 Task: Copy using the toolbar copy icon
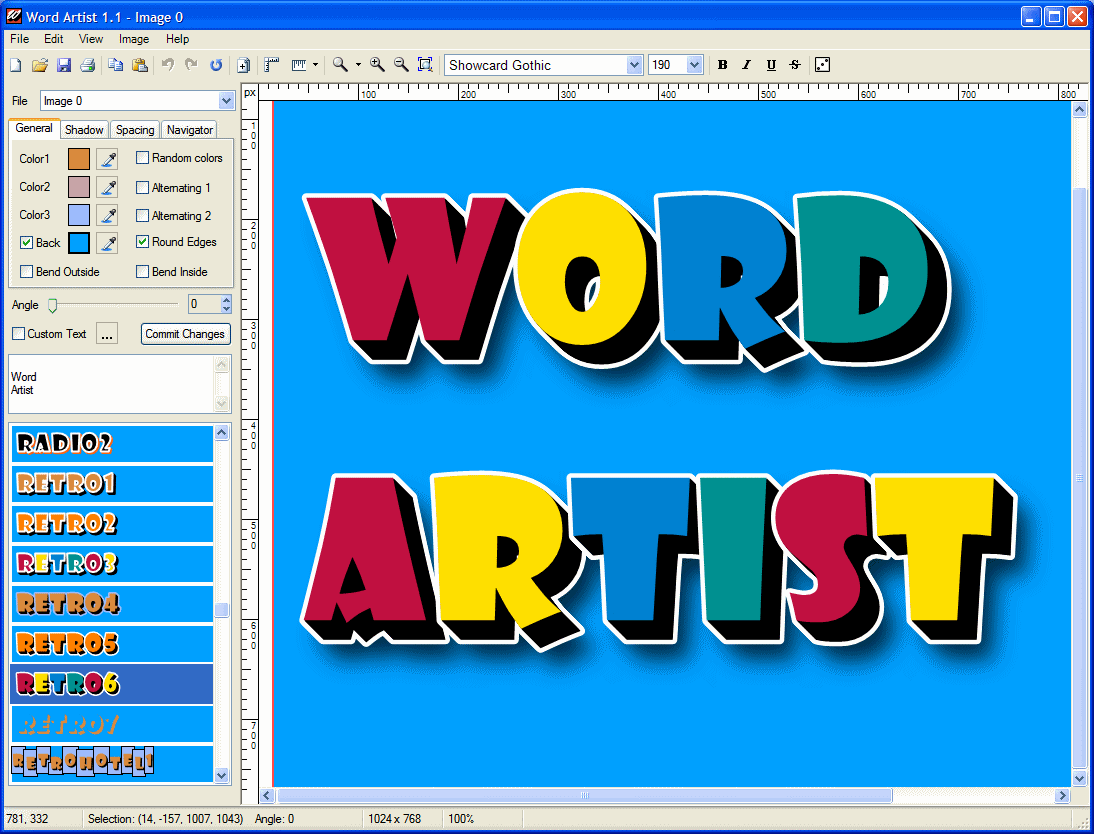(116, 65)
